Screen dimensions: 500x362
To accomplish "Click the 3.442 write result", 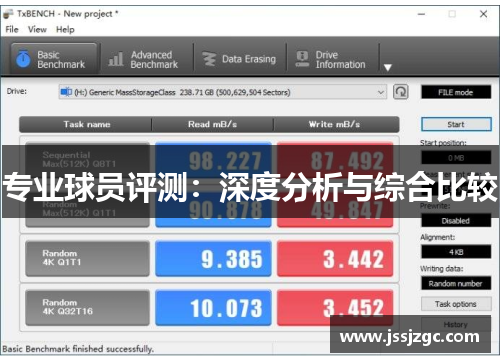I will (335, 259).
